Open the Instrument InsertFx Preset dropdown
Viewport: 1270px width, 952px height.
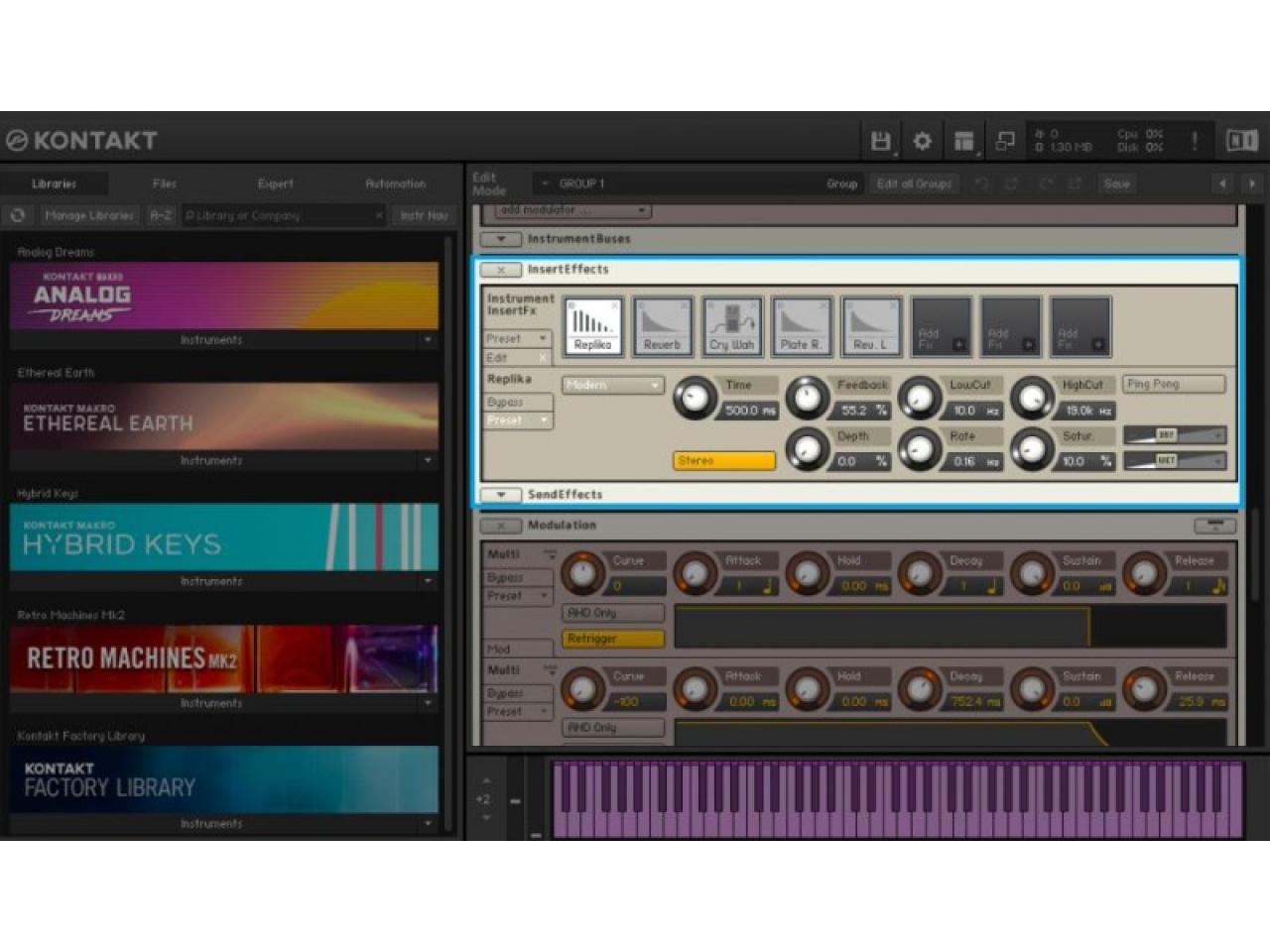[518, 339]
